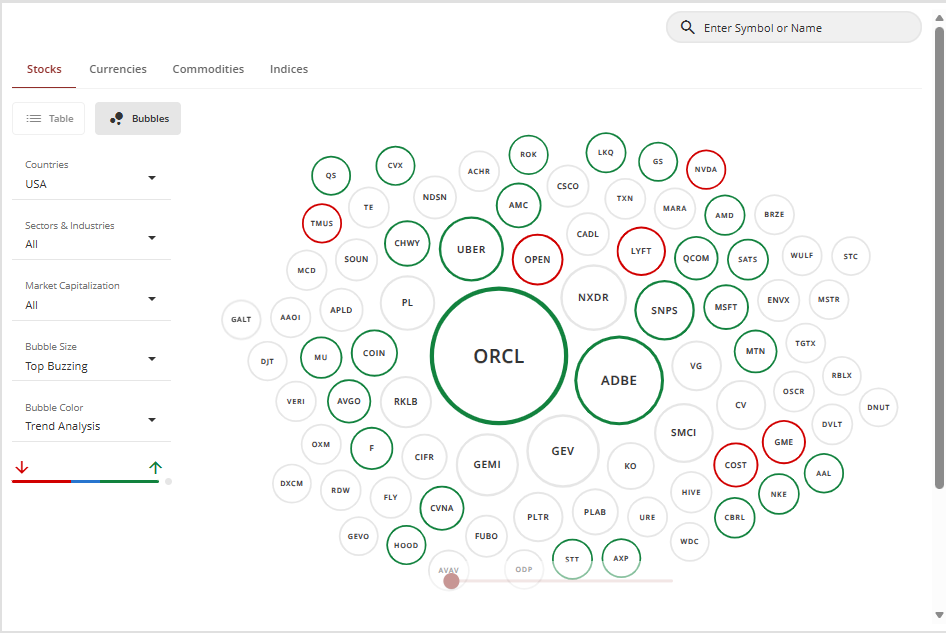
Task: Switch to the Commodities tab
Action: tap(208, 69)
